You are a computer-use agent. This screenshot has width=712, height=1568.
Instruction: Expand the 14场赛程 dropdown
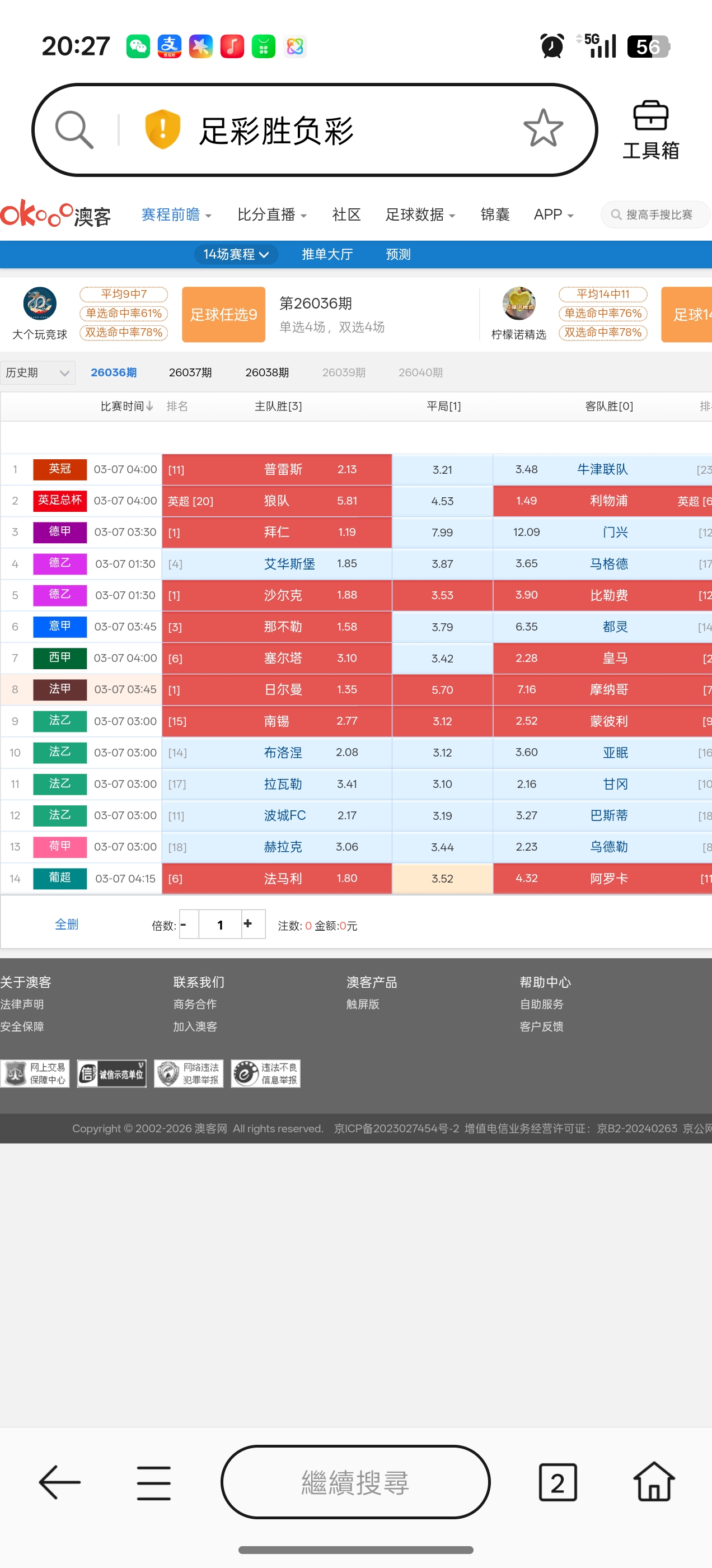coord(236,254)
